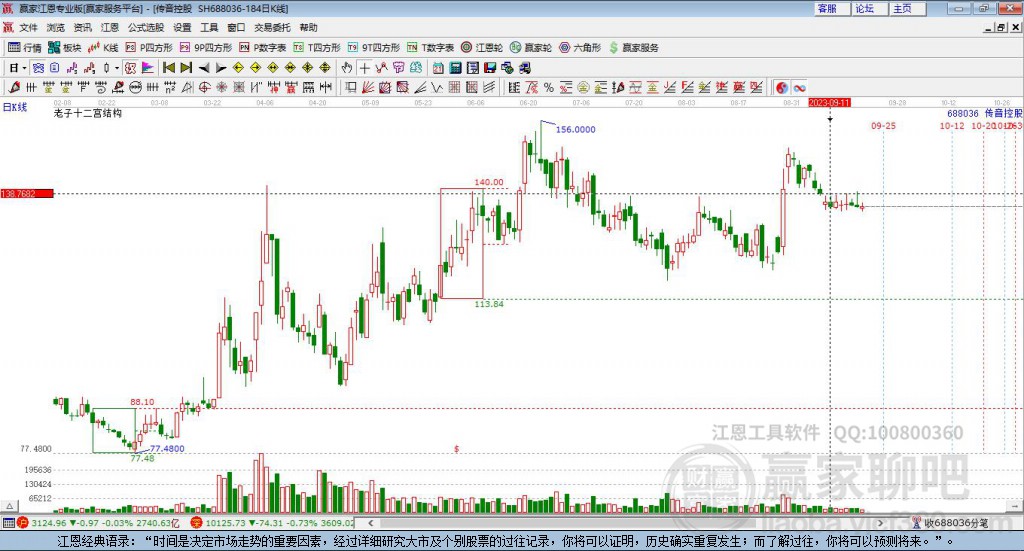
Task: Open the 工具 menu
Action: (209, 27)
